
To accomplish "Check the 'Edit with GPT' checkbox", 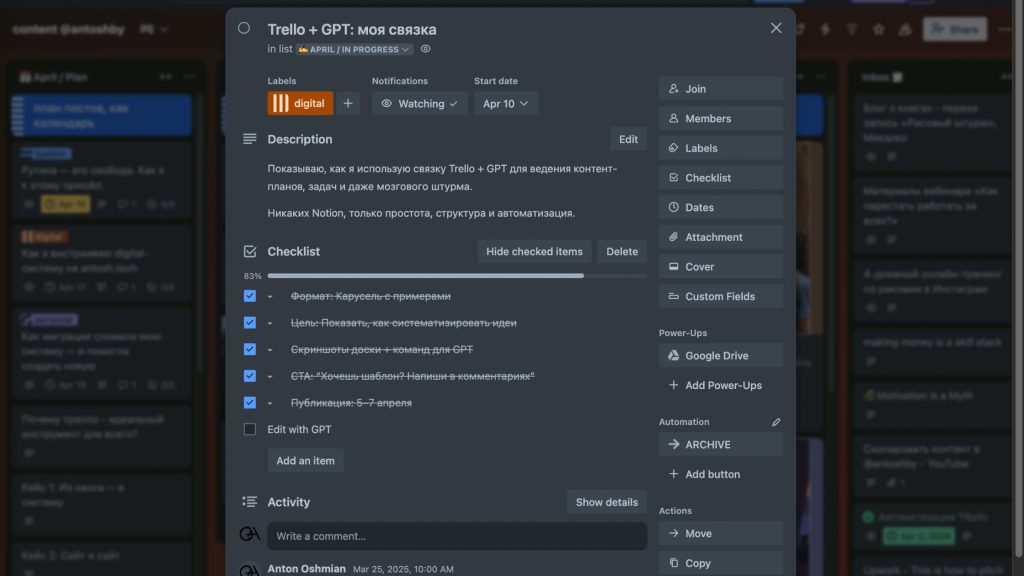I will point(250,429).
